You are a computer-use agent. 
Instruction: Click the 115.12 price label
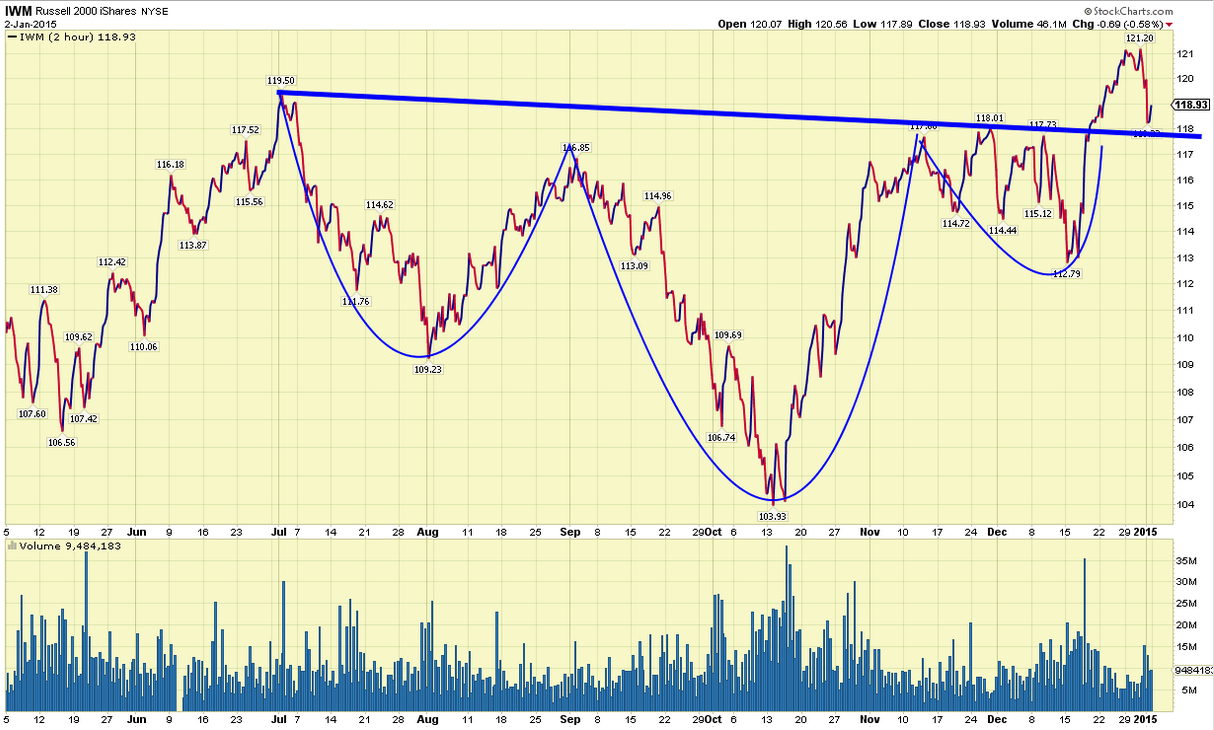coord(1038,214)
